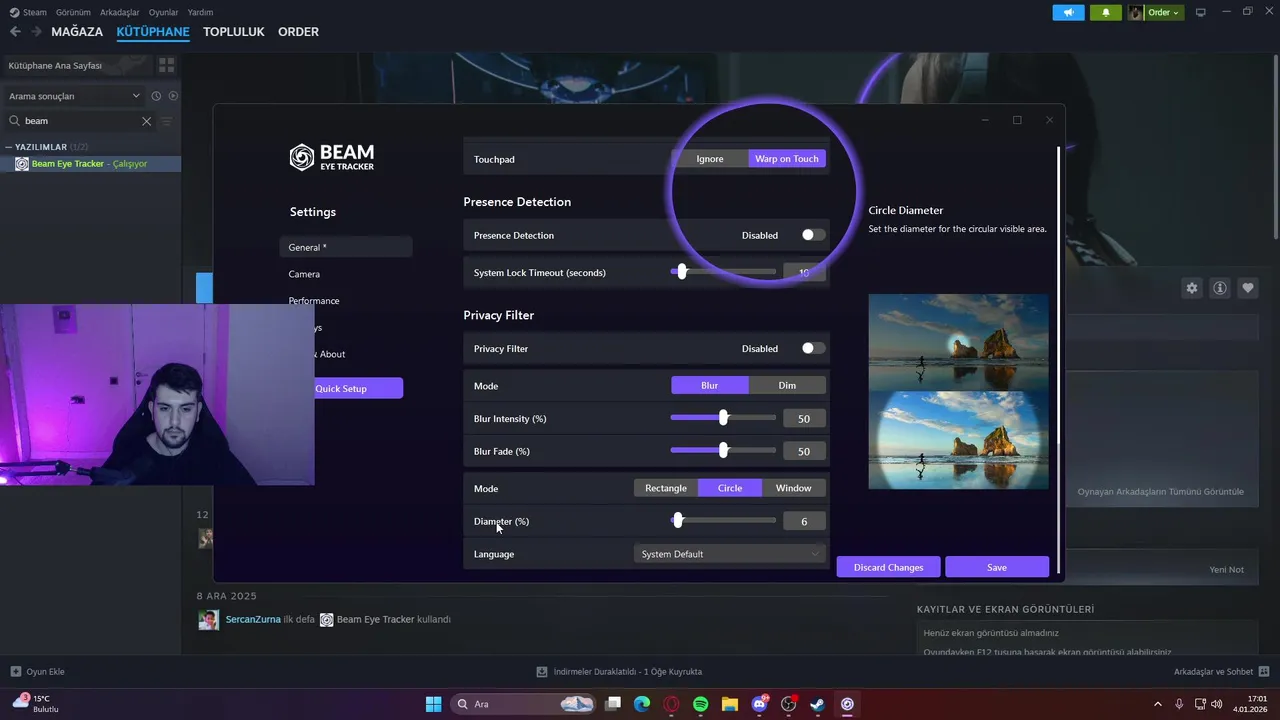The width and height of the screenshot is (1280, 720).
Task: Open the Görünüm menu
Action: 73,12
